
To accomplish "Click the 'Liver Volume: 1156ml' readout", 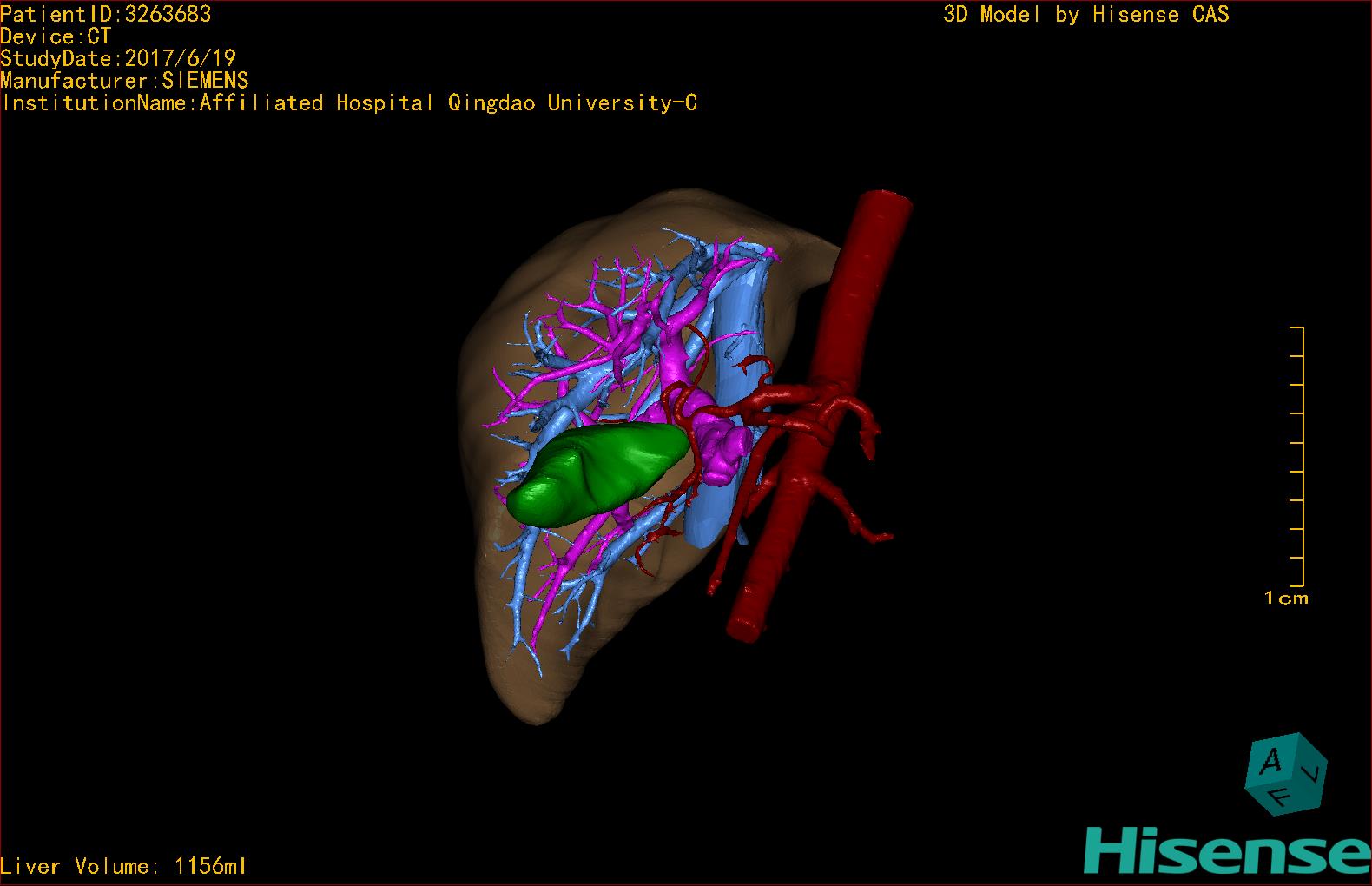I will tap(123, 866).
